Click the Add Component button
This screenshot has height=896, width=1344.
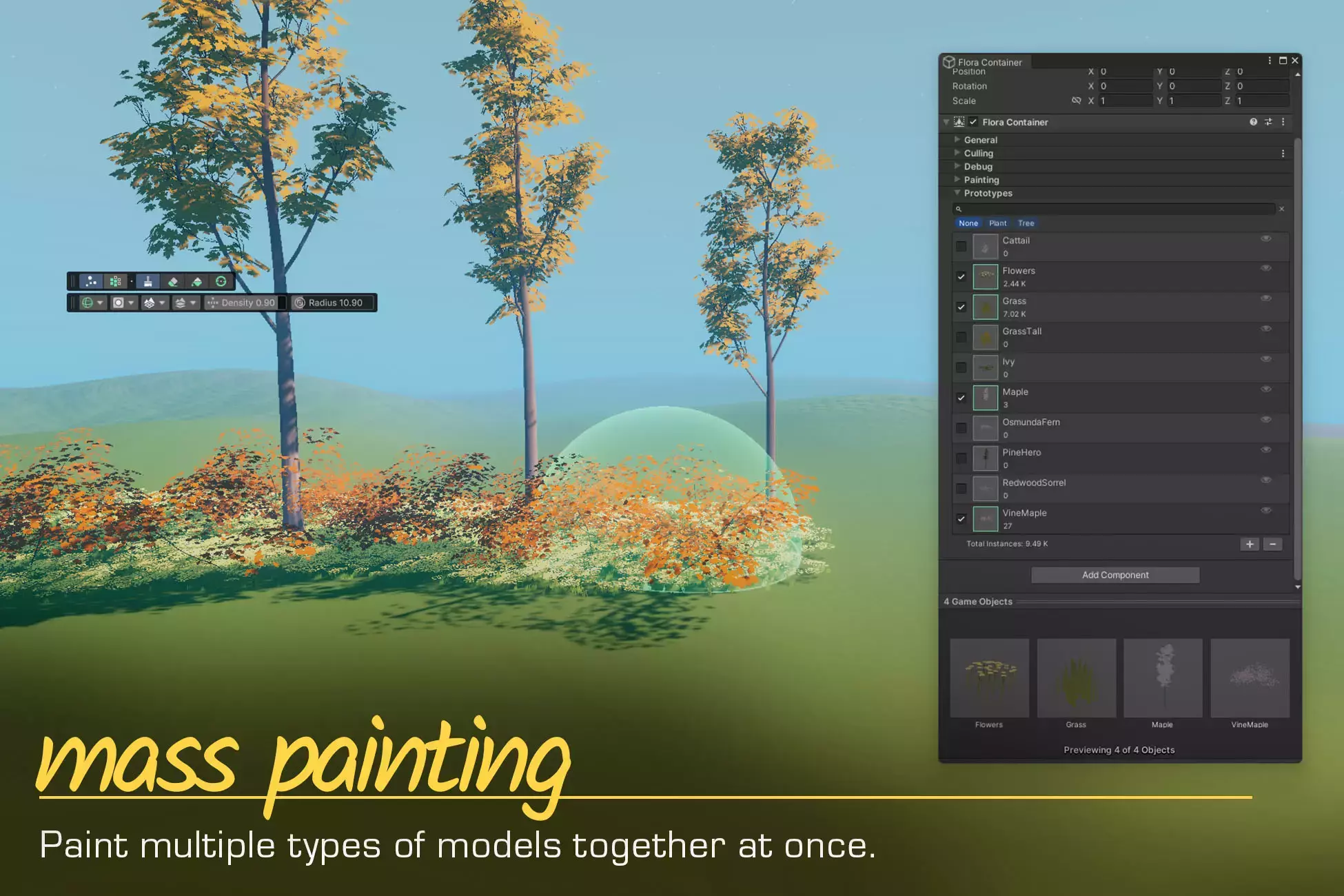coord(1114,575)
